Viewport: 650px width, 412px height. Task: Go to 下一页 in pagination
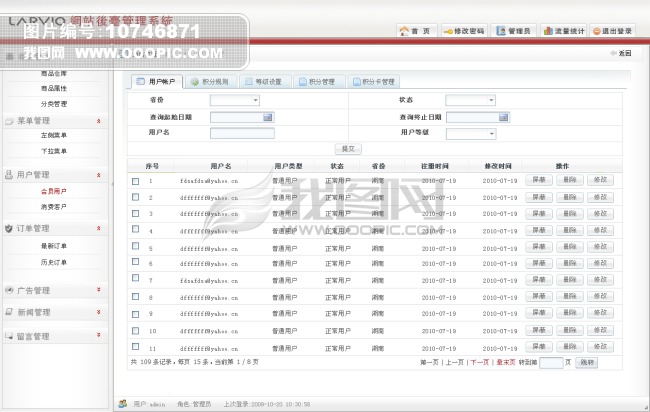coord(480,362)
